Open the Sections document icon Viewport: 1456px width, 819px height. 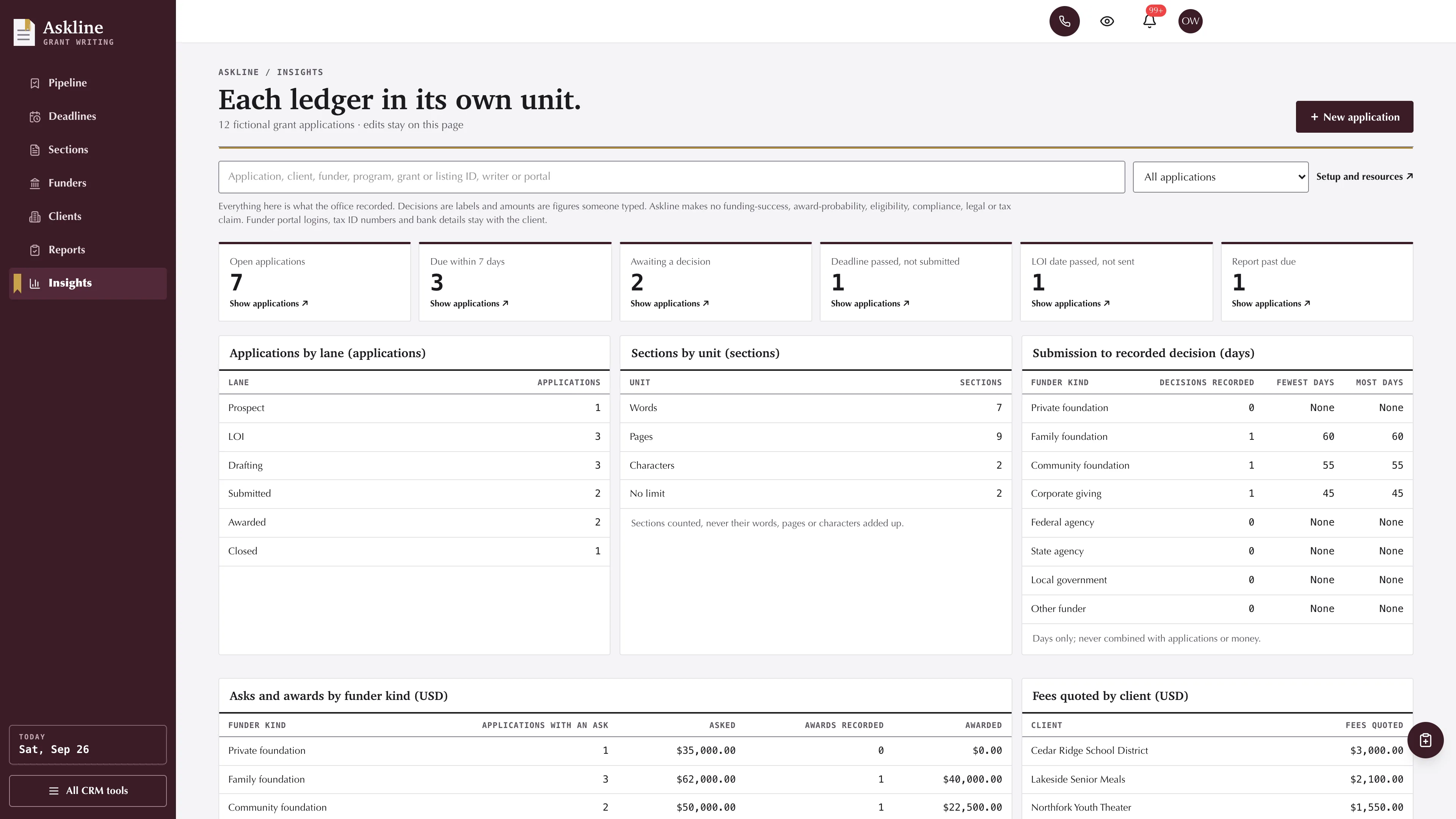[x=35, y=150]
